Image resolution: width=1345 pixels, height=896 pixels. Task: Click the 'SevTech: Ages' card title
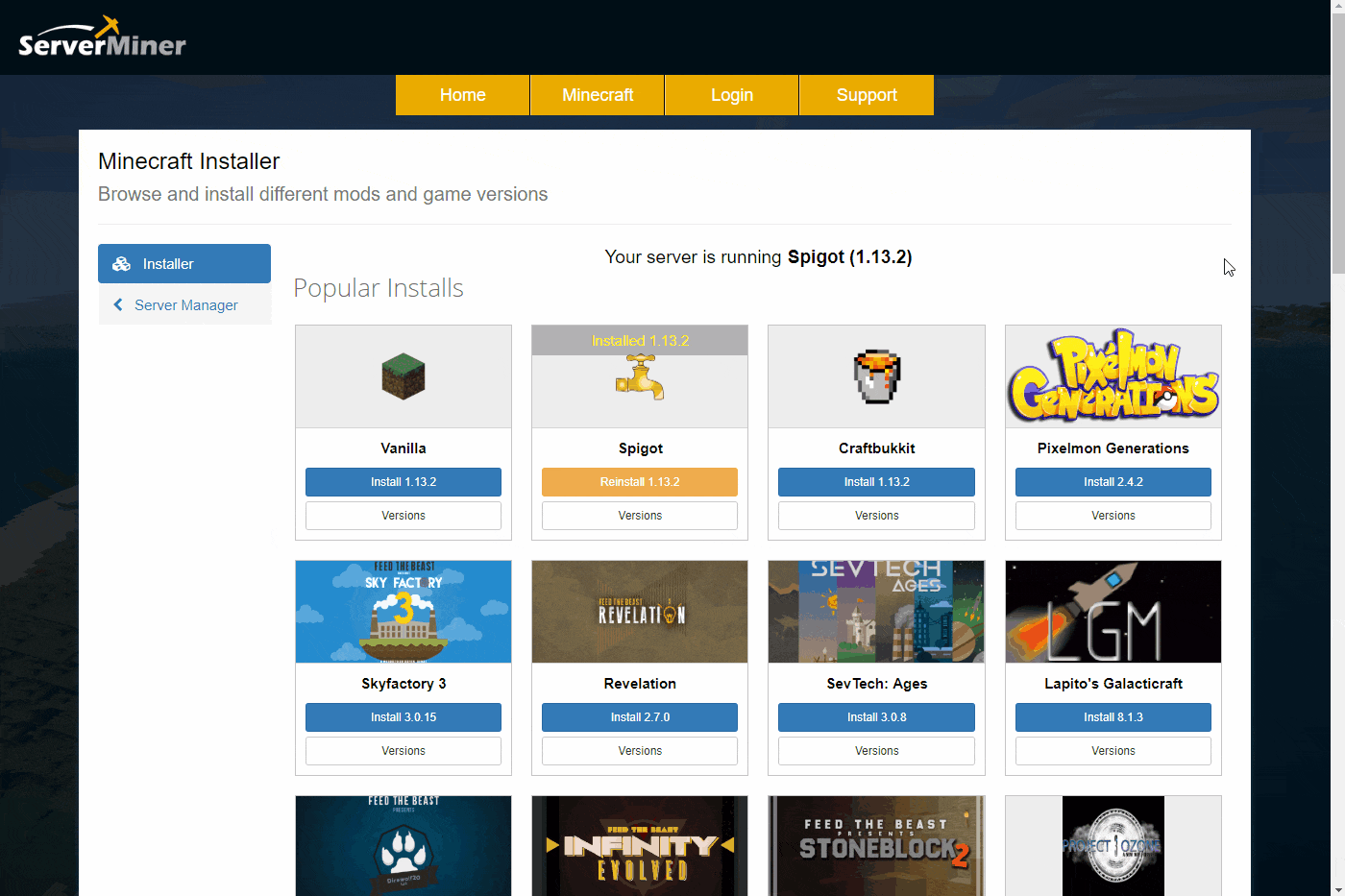pos(877,684)
